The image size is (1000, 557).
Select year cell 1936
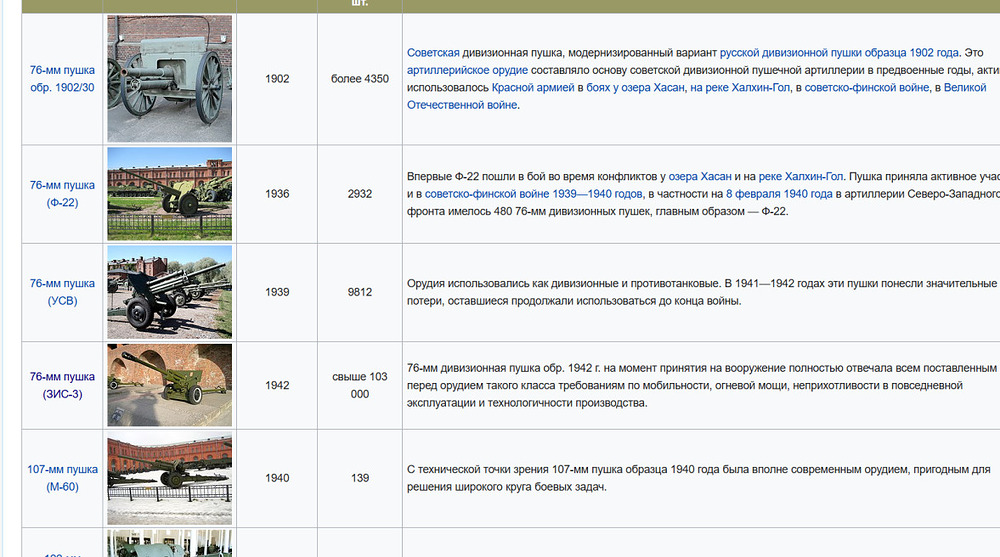[x=277, y=194]
